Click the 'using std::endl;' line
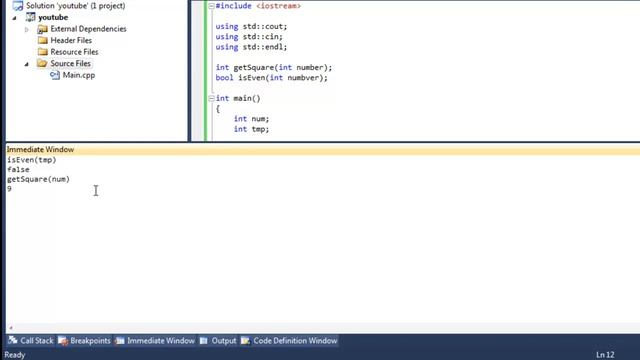 [x=251, y=47]
